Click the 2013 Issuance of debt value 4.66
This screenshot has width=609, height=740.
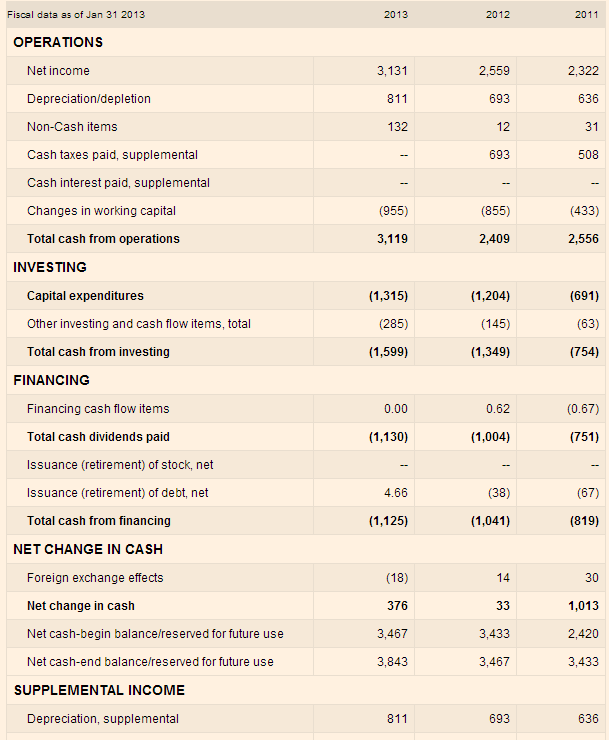(x=395, y=493)
